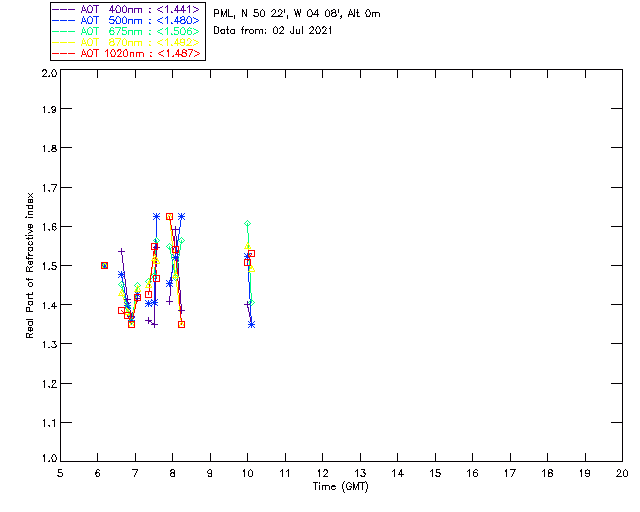Click the AOT 870nm legend entry
640x512 pixels.
click(x=126, y=42)
